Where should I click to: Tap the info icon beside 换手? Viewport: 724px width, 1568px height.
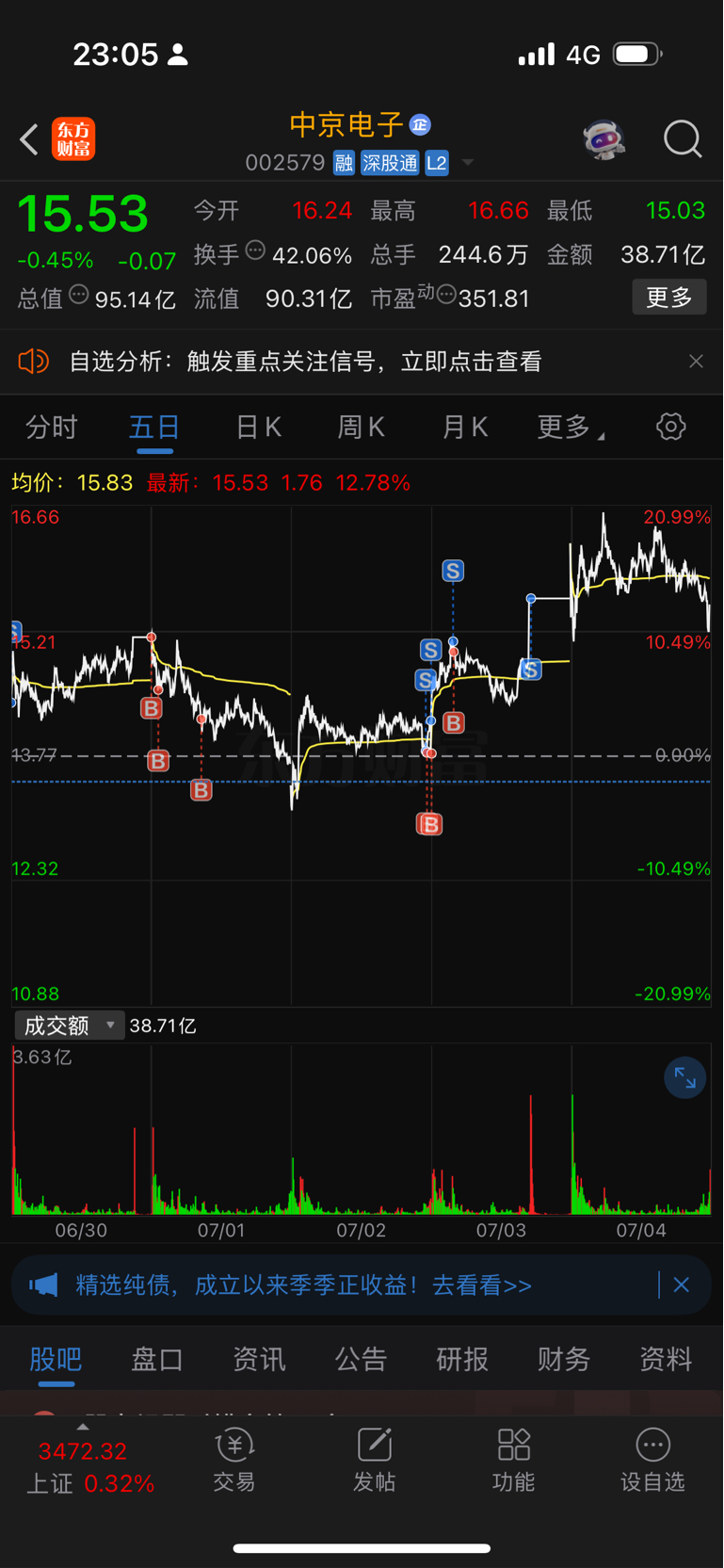coord(255,251)
